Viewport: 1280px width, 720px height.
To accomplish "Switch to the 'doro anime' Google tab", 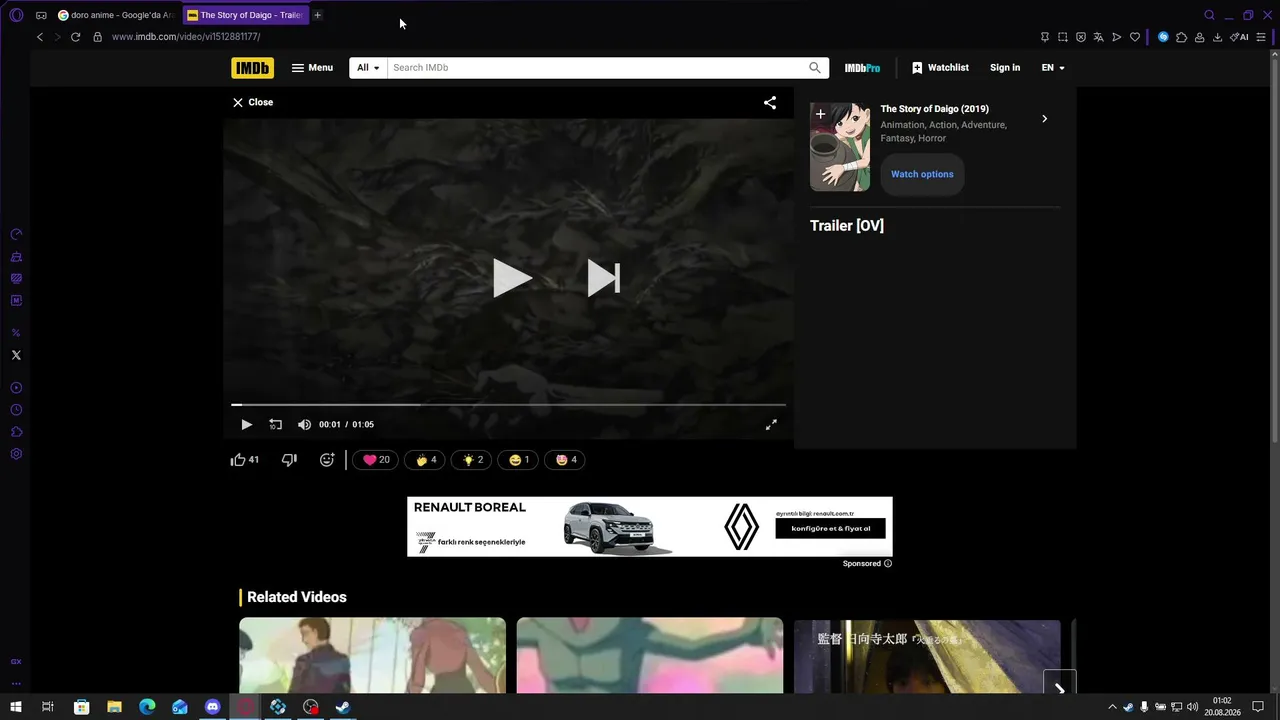I will (x=116, y=15).
